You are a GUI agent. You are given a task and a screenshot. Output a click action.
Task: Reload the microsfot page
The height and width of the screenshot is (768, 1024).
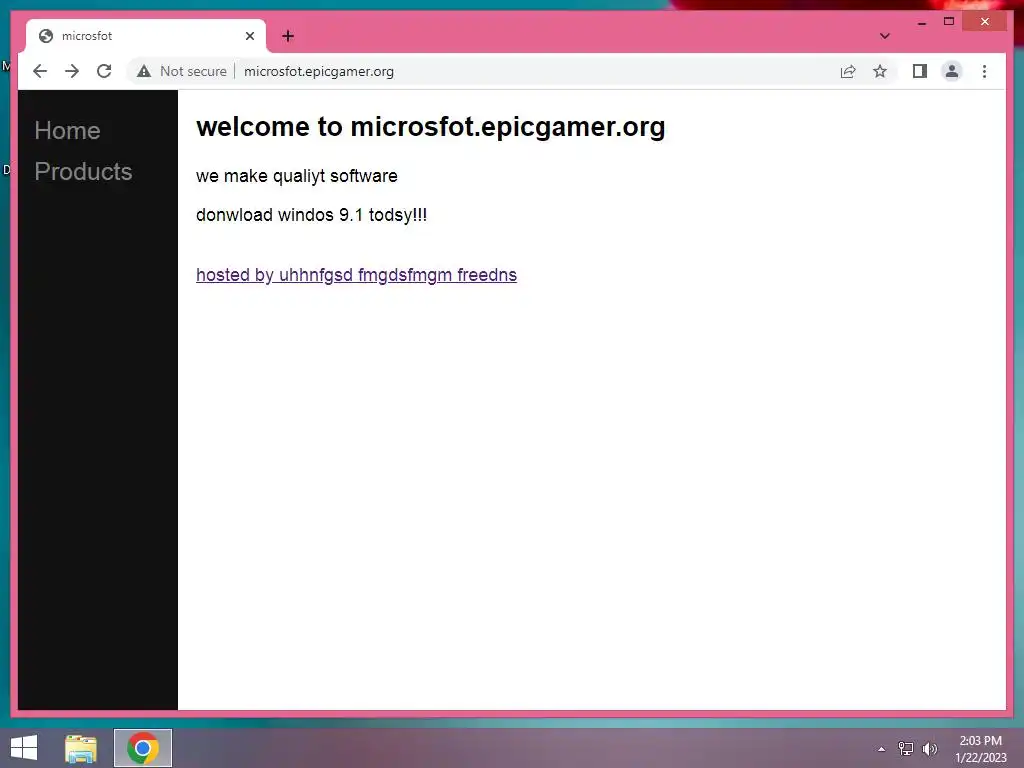tap(104, 71)
